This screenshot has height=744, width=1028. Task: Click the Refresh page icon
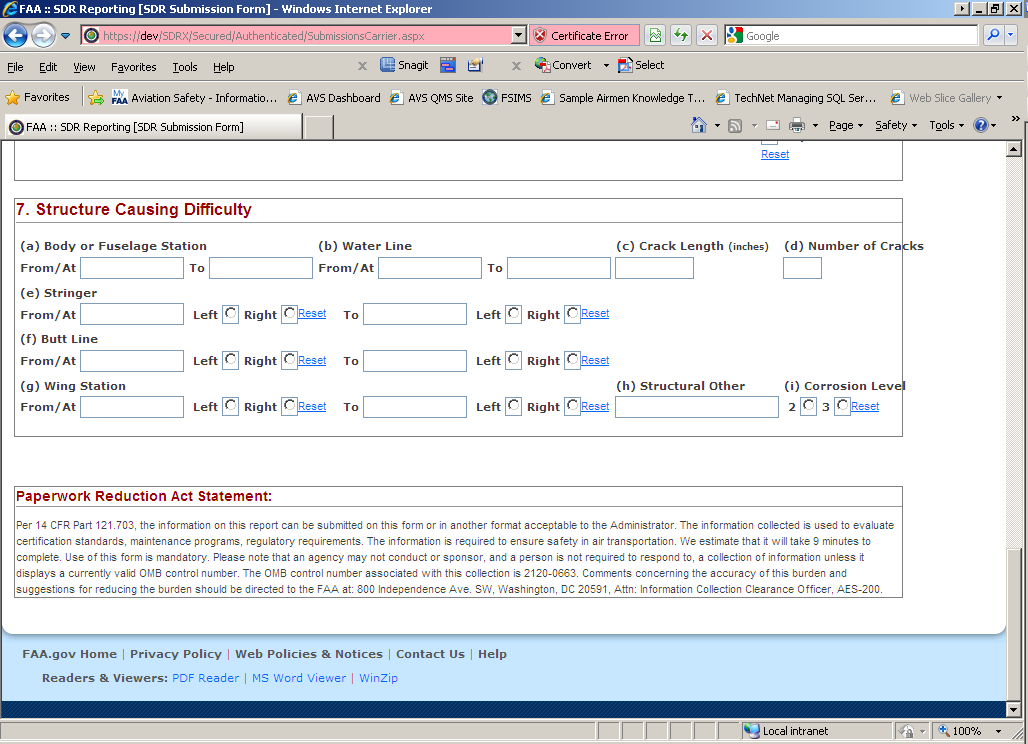coord(681,36)
